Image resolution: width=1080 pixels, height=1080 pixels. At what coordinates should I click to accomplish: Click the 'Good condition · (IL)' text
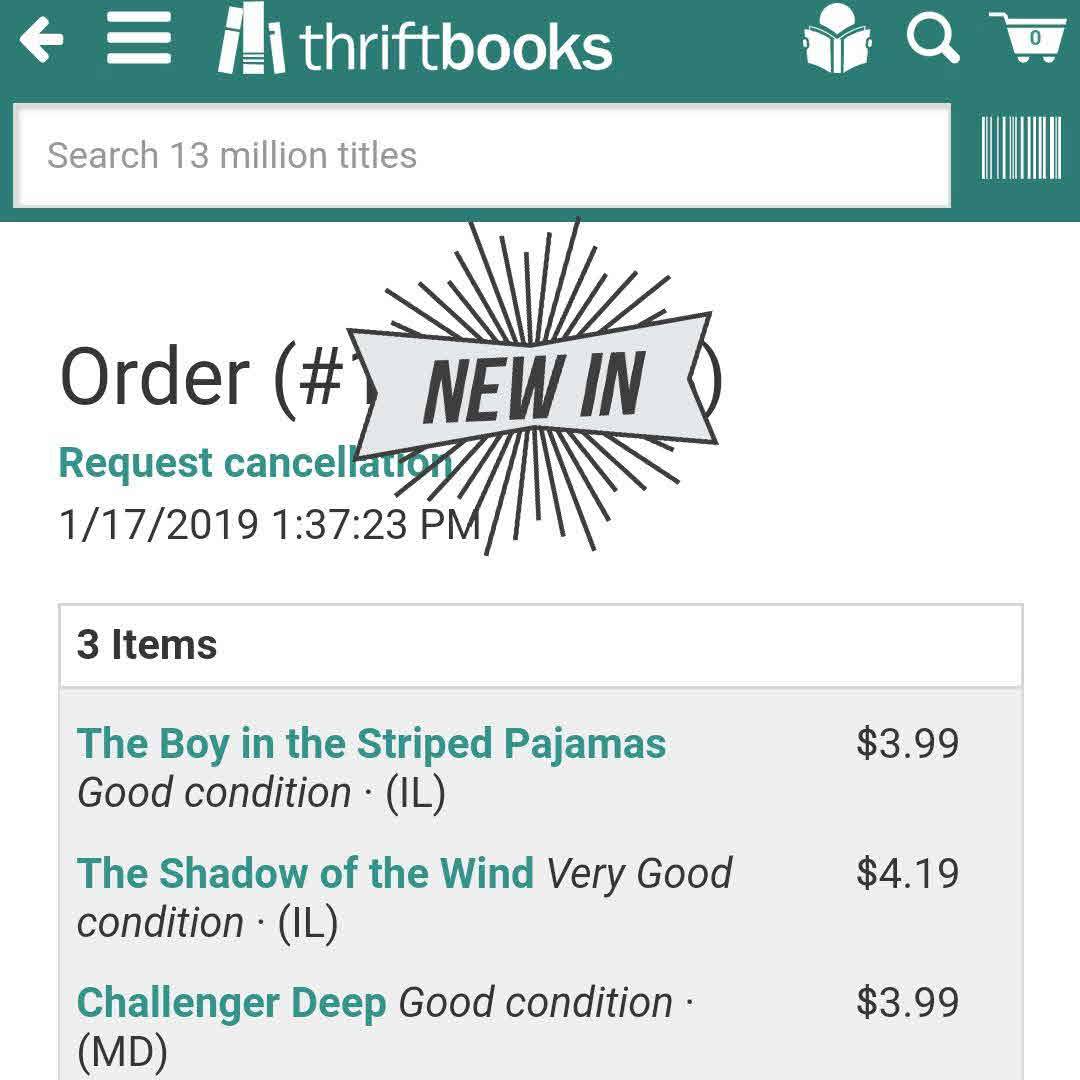(x=261, y=793)
